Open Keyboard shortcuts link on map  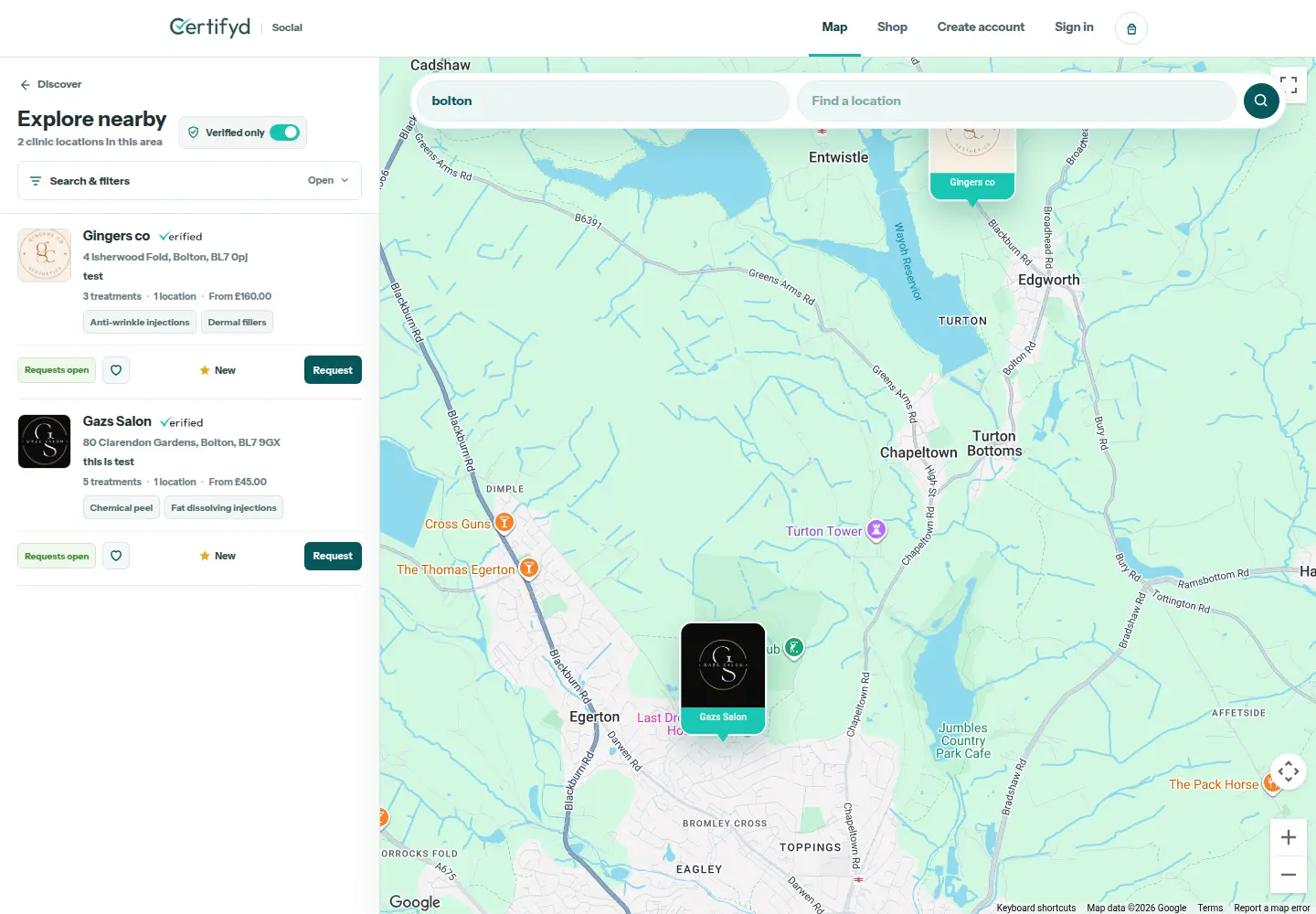(1035, 908)
